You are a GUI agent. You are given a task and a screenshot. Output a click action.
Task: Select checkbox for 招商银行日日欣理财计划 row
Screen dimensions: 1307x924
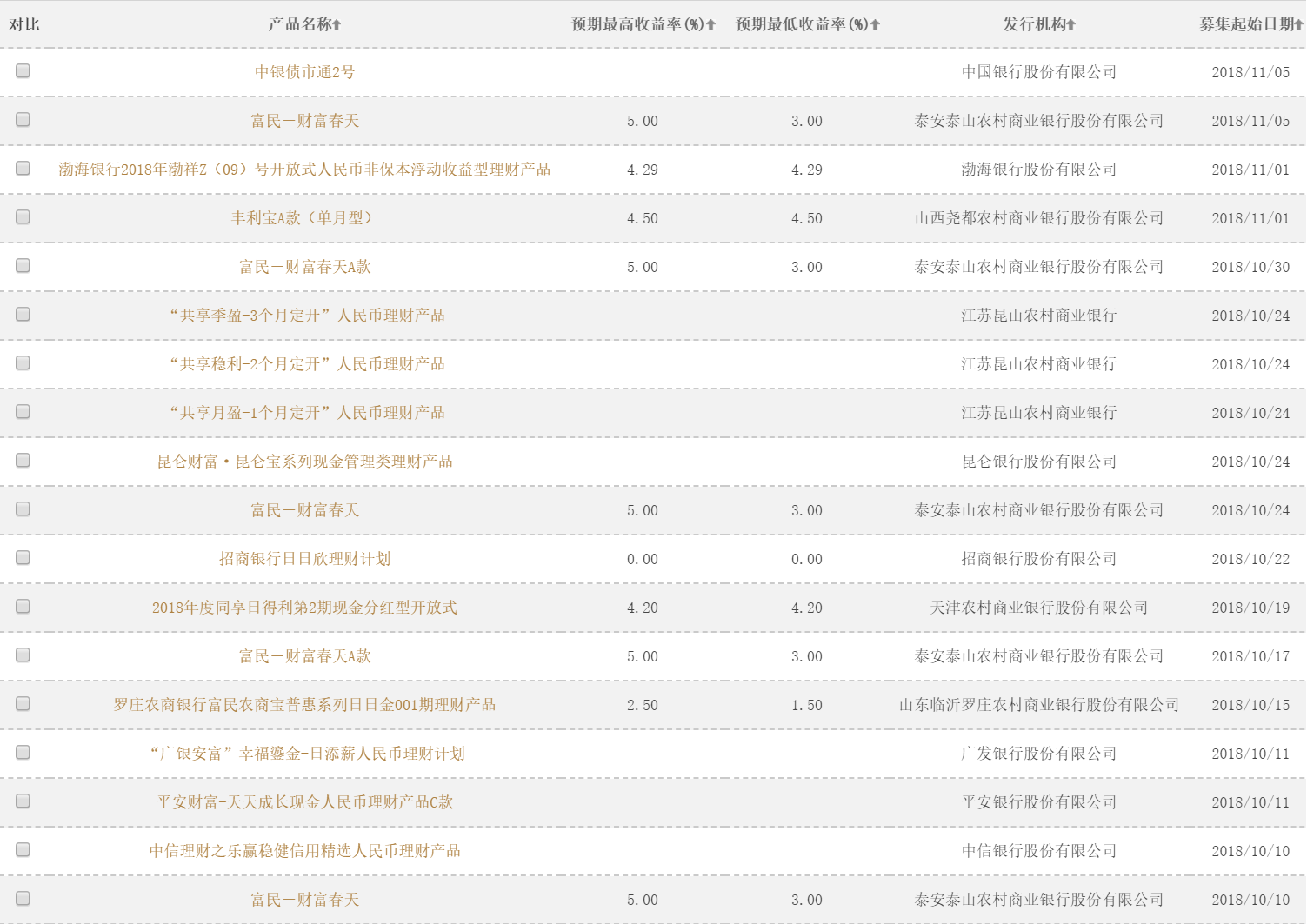23,558
